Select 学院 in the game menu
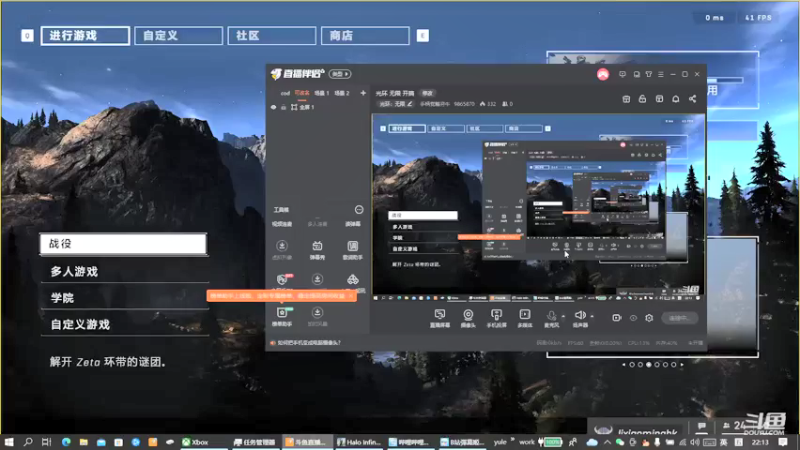 (x=124, y=298)
